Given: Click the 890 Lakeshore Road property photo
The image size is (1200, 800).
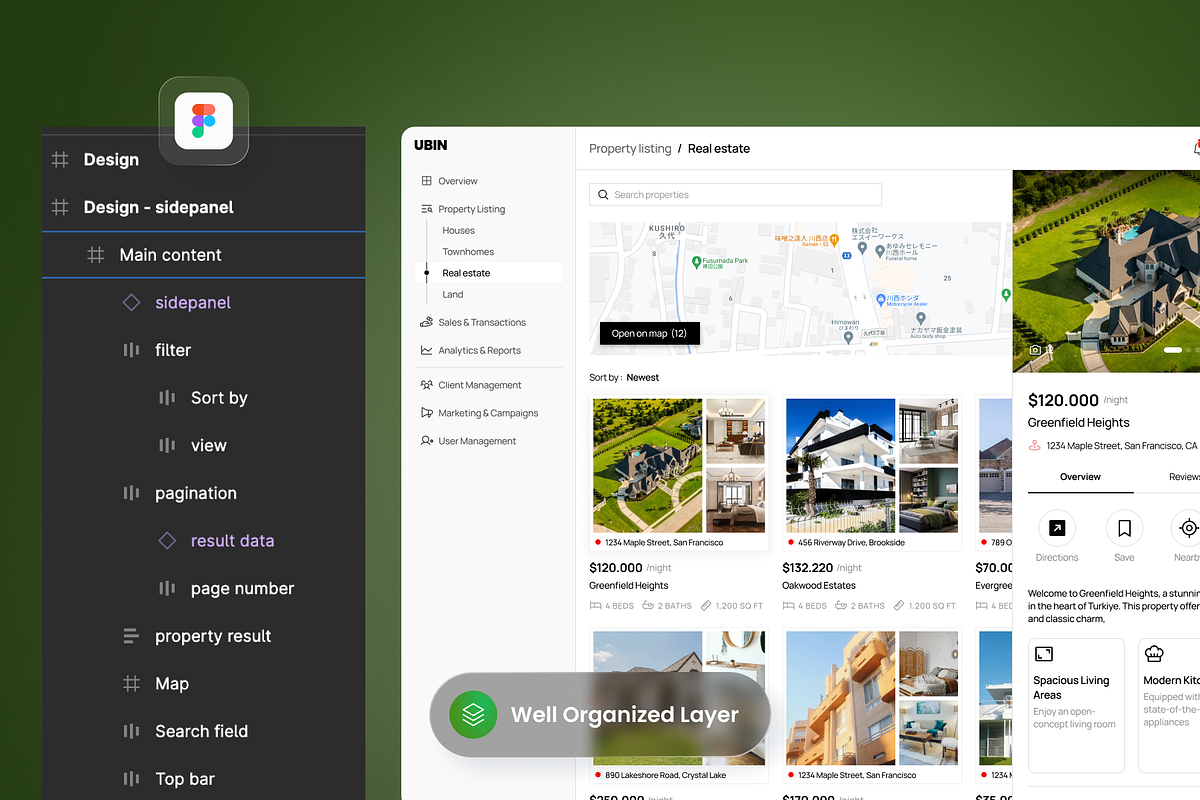Looking at the screenshot, I should point(647,698).
